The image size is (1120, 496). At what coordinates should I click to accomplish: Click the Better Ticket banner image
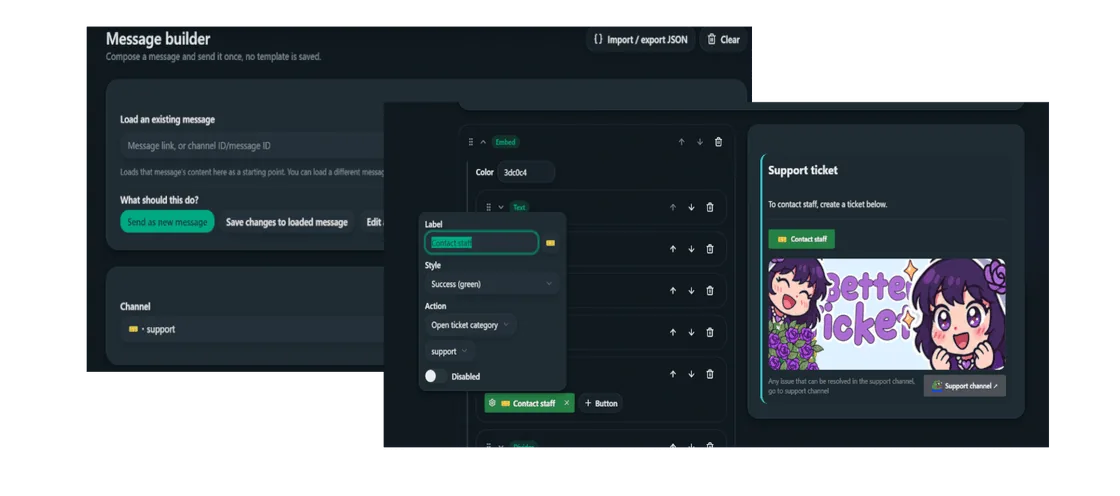(x=887, y=314)
